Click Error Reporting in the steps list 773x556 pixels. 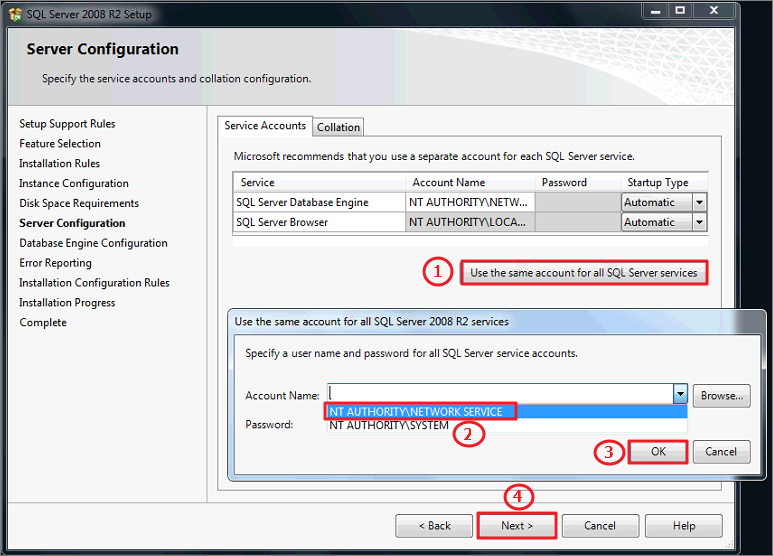[55, 263]
